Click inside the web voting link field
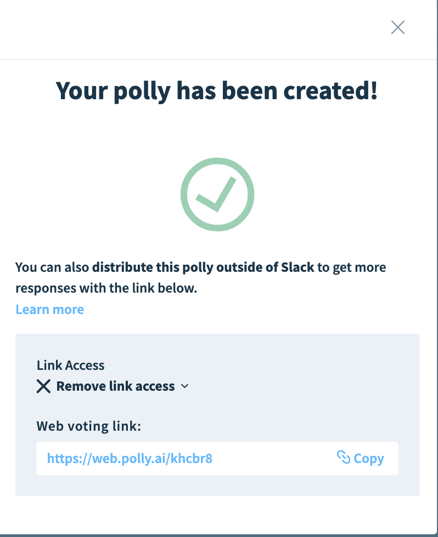 point(217,458)
